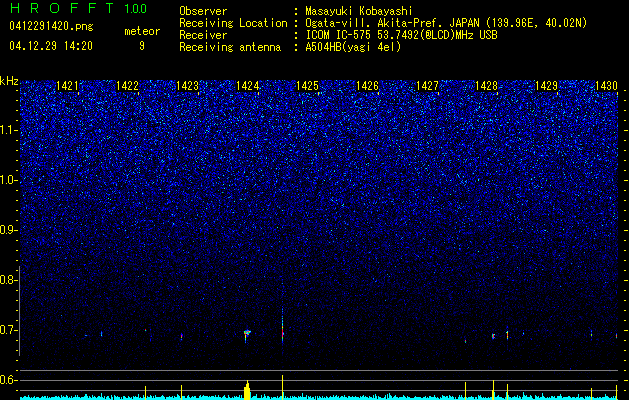
Task: Select the meteor count value 9
Action: coord(142,46)
